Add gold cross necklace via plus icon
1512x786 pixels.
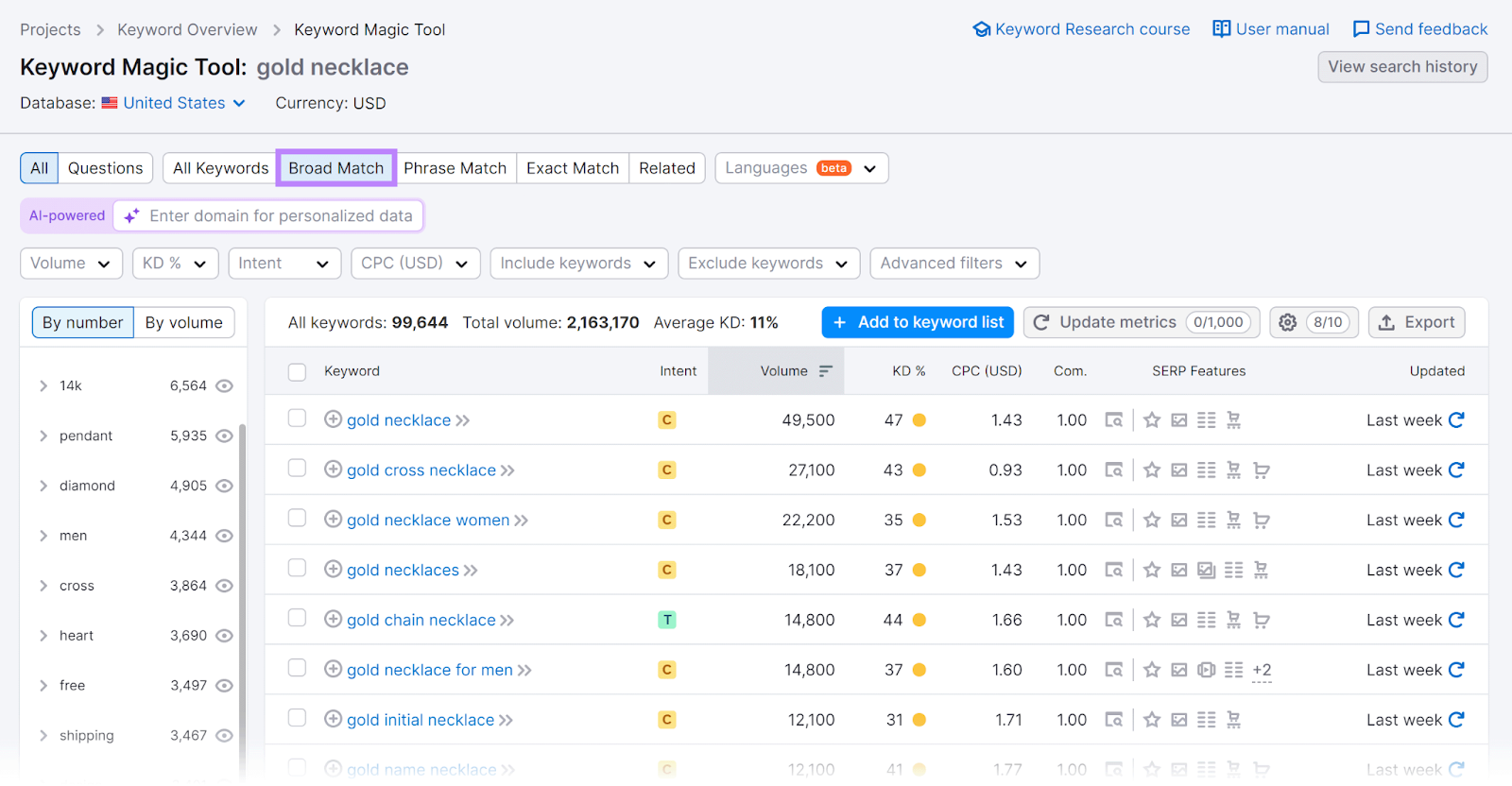point(333,470)
